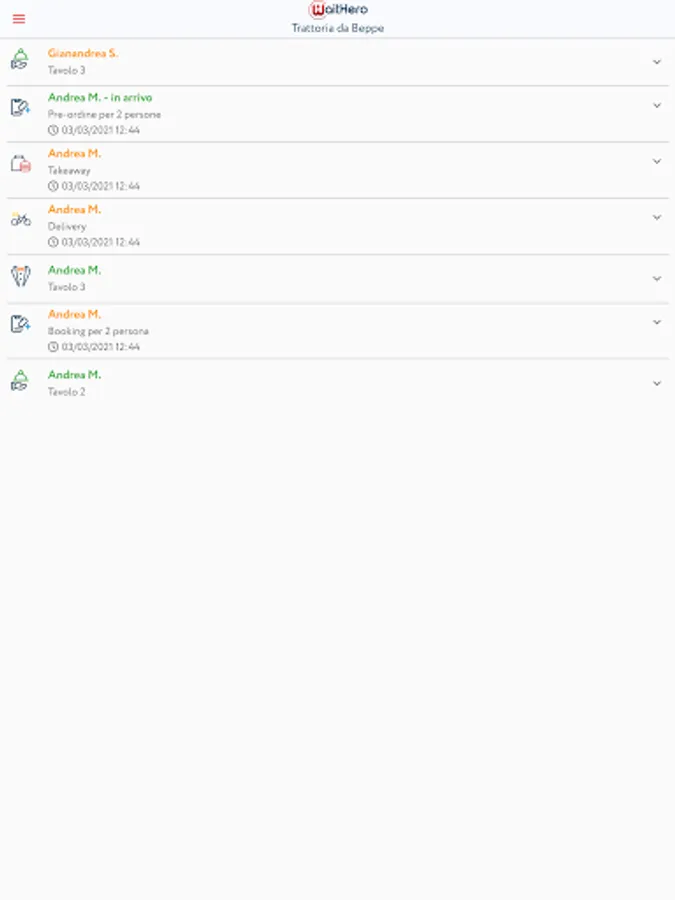
Task: Select the Gianandrea S. name link
Action: (83, 53)
